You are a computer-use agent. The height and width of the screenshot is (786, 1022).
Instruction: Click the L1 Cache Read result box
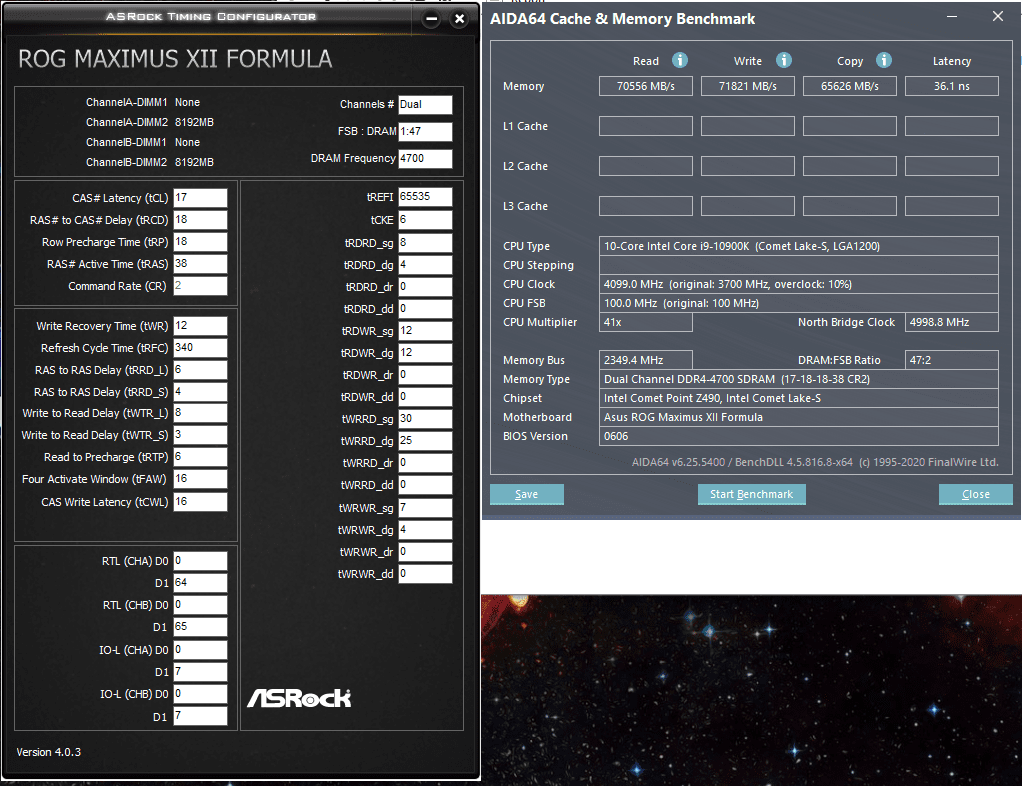click(x=645, y=126)
